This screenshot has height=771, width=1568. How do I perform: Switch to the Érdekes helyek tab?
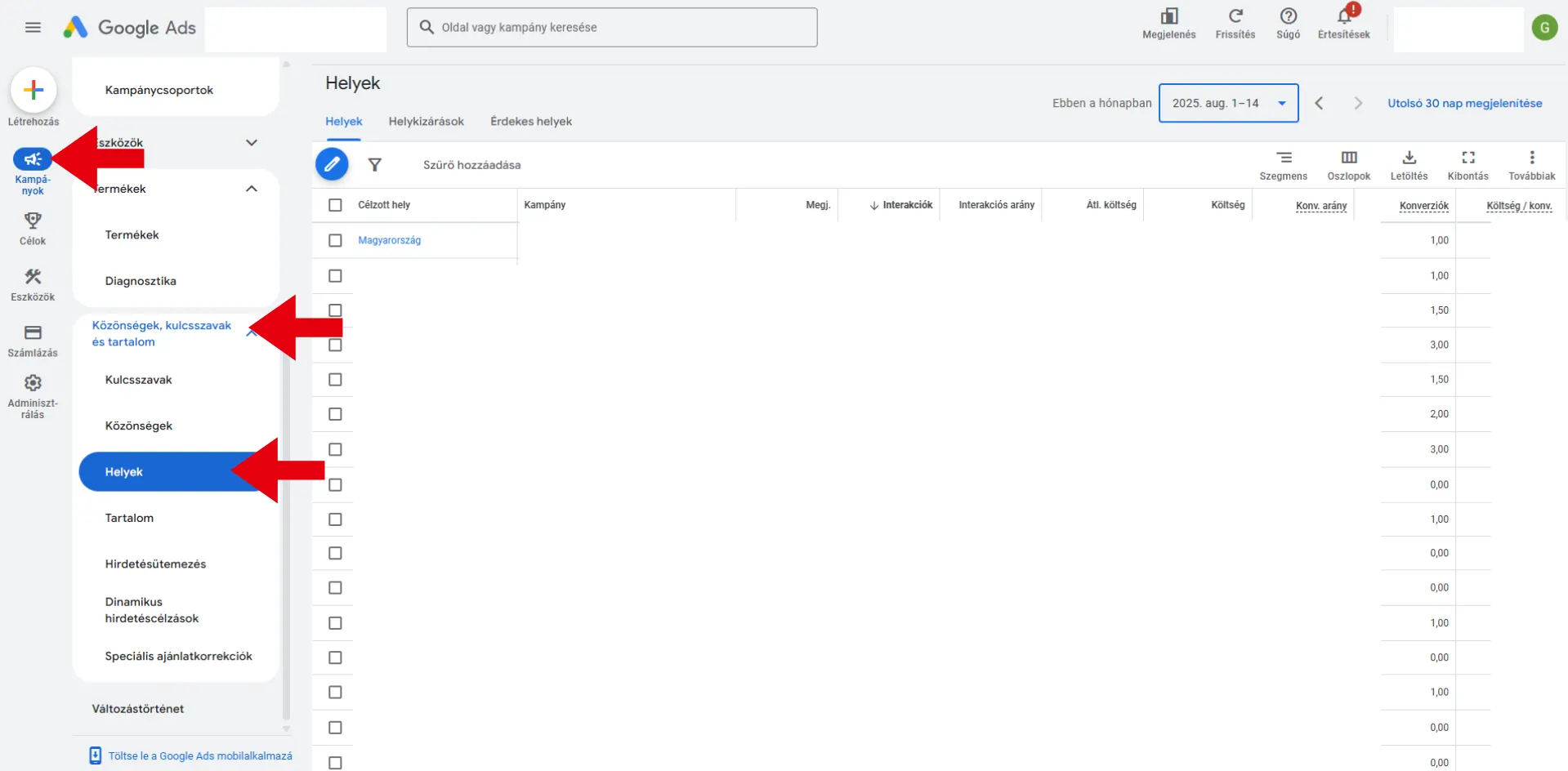point(530,122)
